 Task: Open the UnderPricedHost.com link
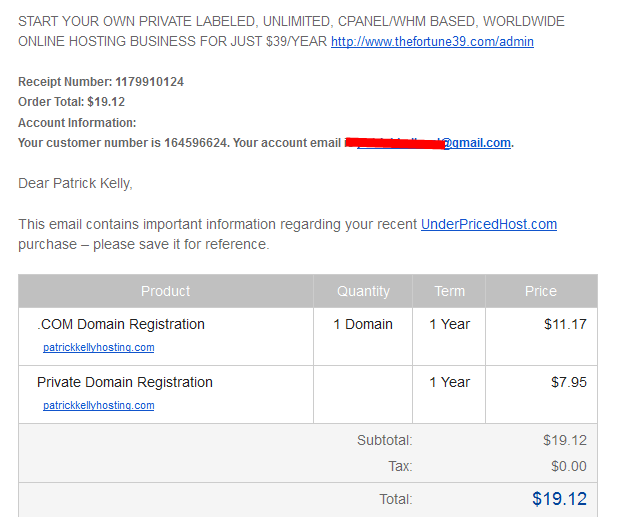[489, 224]
